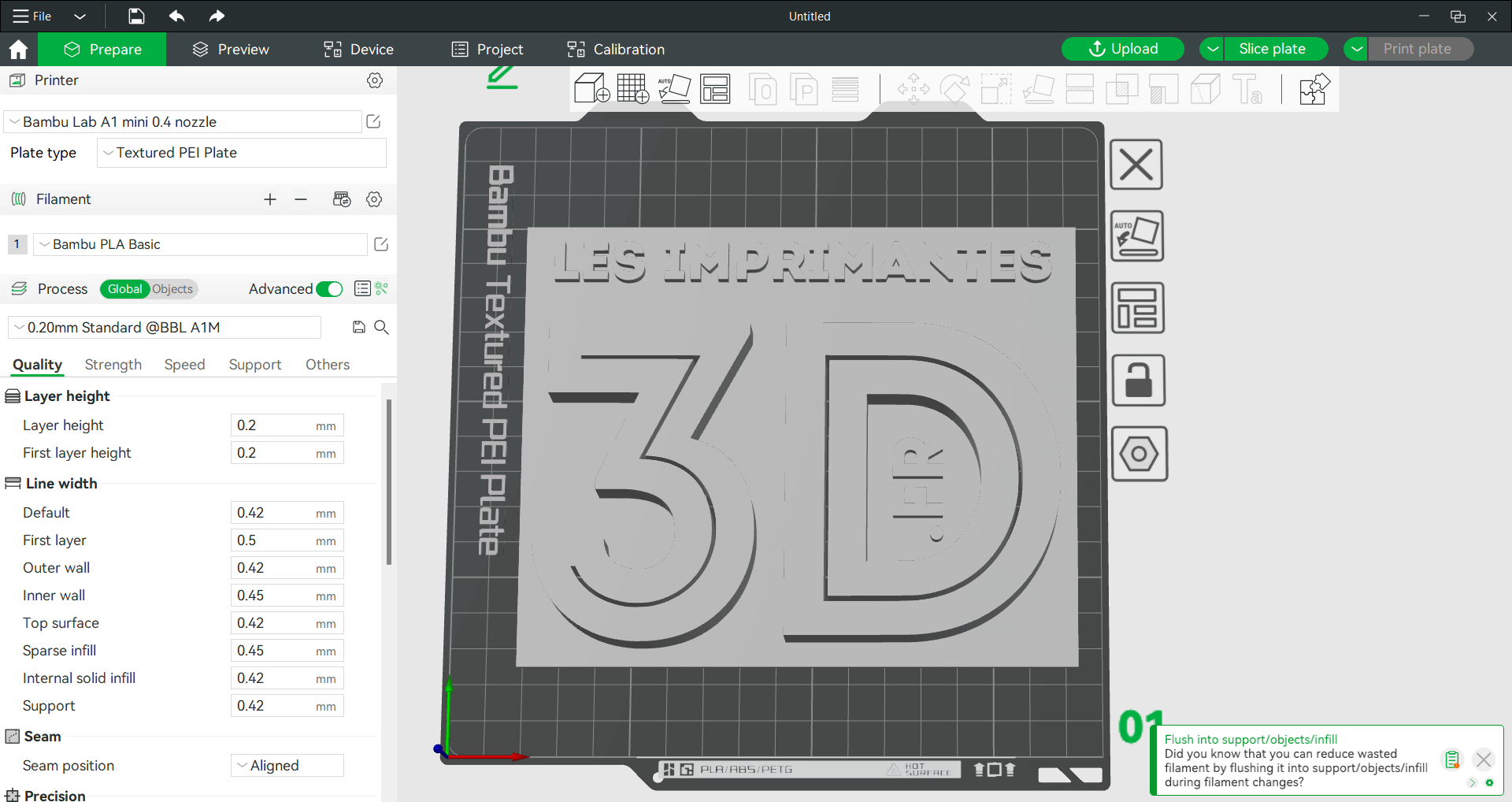1512x802 pixels.
Task: Open the compare presets icon
Action: pos(382,289)
